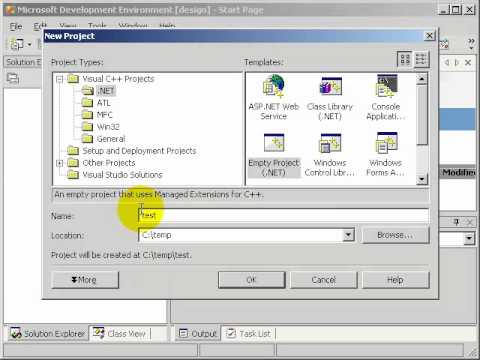The height and width of the screenshot is (360, 480).
Task: Expand the Other Projects tree node
Action: tap(60, 163)
